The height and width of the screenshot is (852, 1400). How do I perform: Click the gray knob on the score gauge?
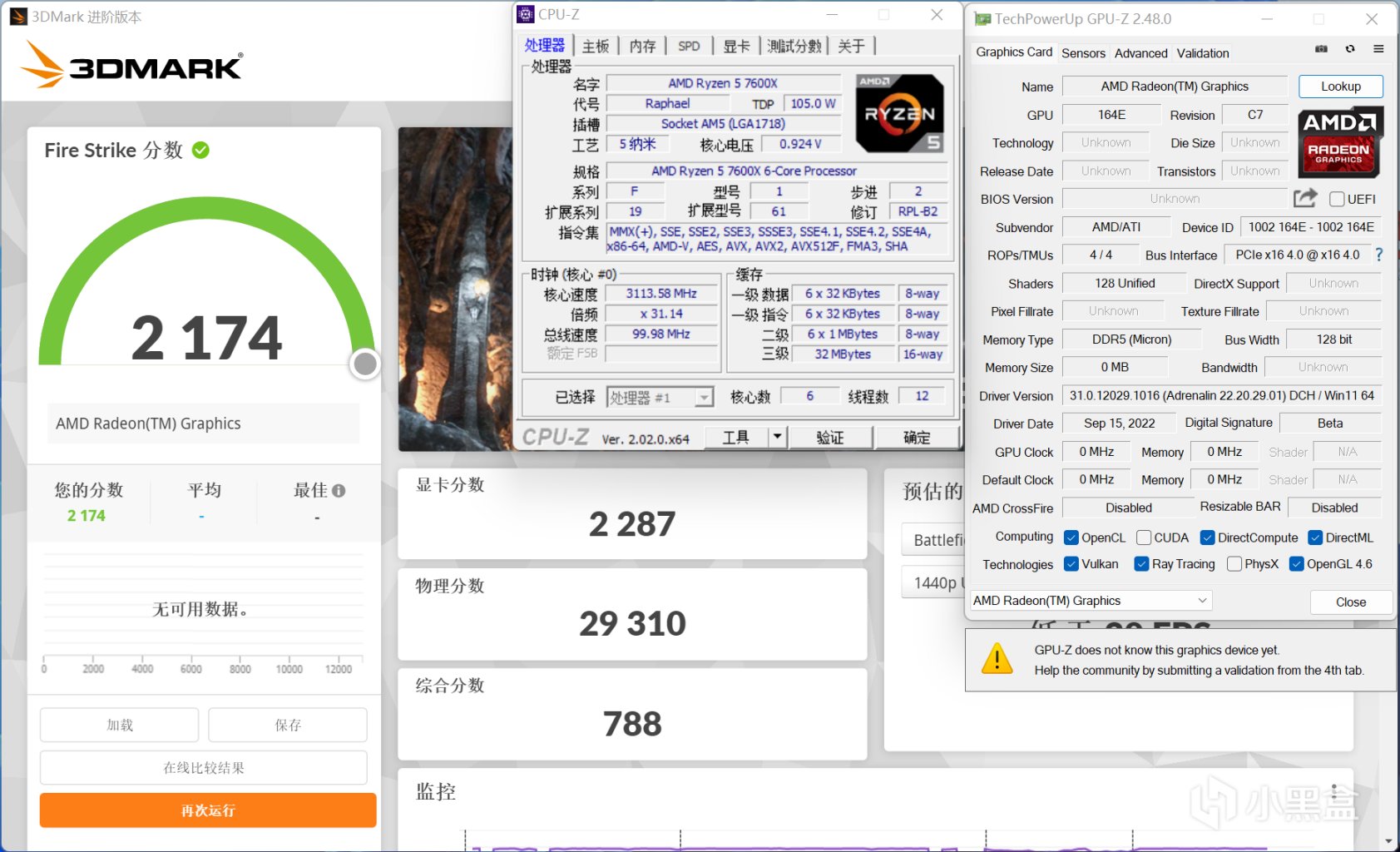[365, 364]
